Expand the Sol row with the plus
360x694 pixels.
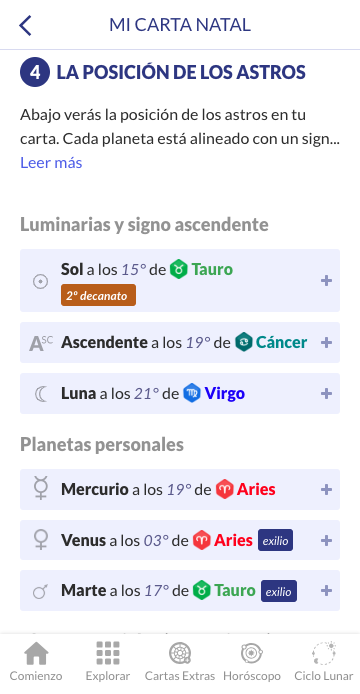[326, 281]
